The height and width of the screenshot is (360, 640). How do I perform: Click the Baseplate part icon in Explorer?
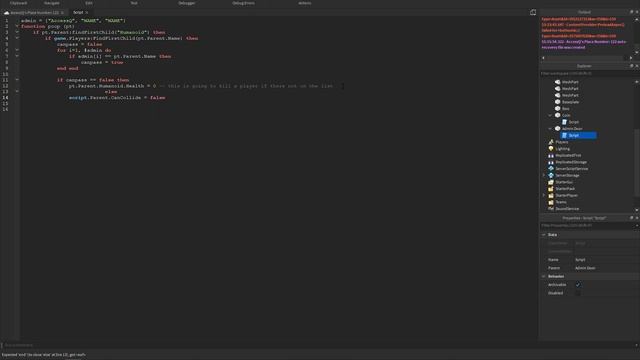click(558, 102)
